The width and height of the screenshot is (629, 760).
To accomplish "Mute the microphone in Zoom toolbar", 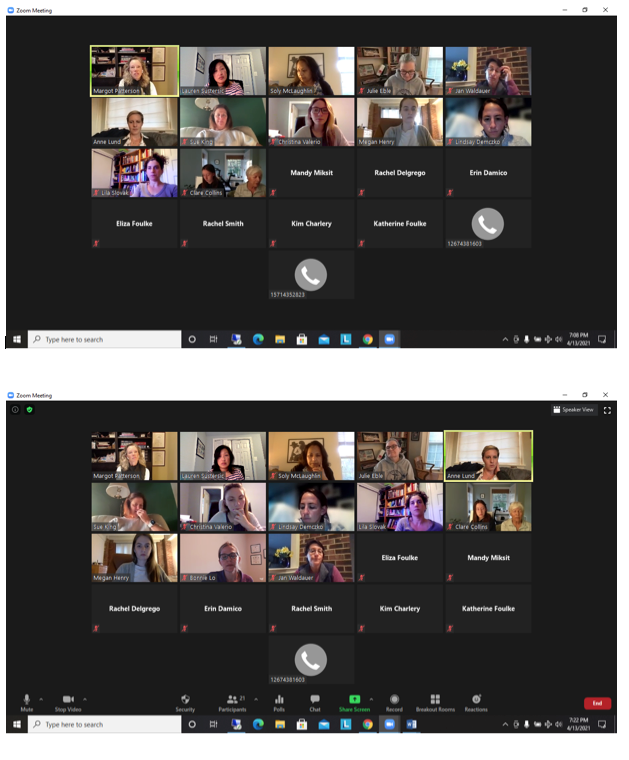I will 26,699.
